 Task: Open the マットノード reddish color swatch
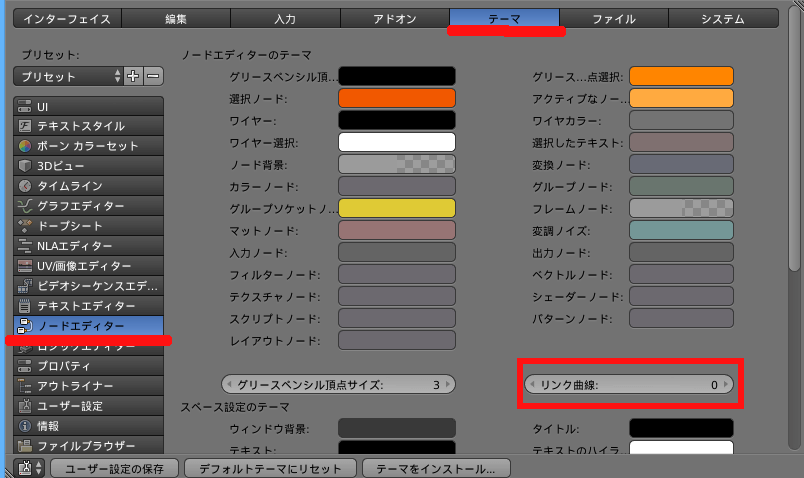coord(397,230)
